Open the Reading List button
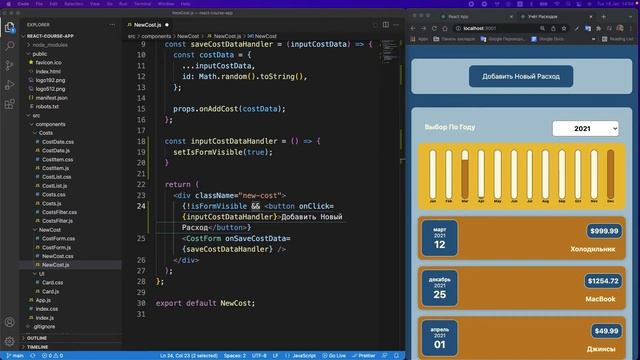Viewport: 640px width, 360px height. (617, 39)
